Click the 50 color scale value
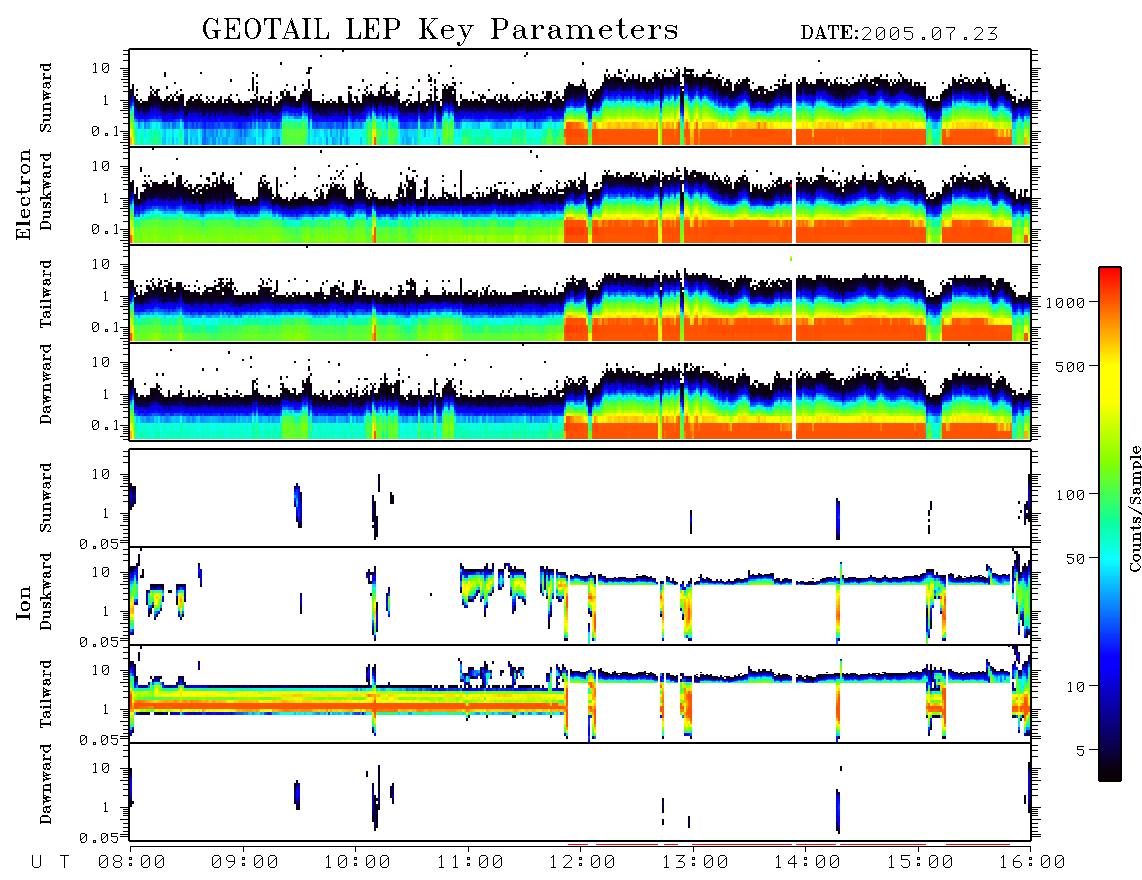Viewport: 1142px width, 880px height. [x=1075, y=559]
